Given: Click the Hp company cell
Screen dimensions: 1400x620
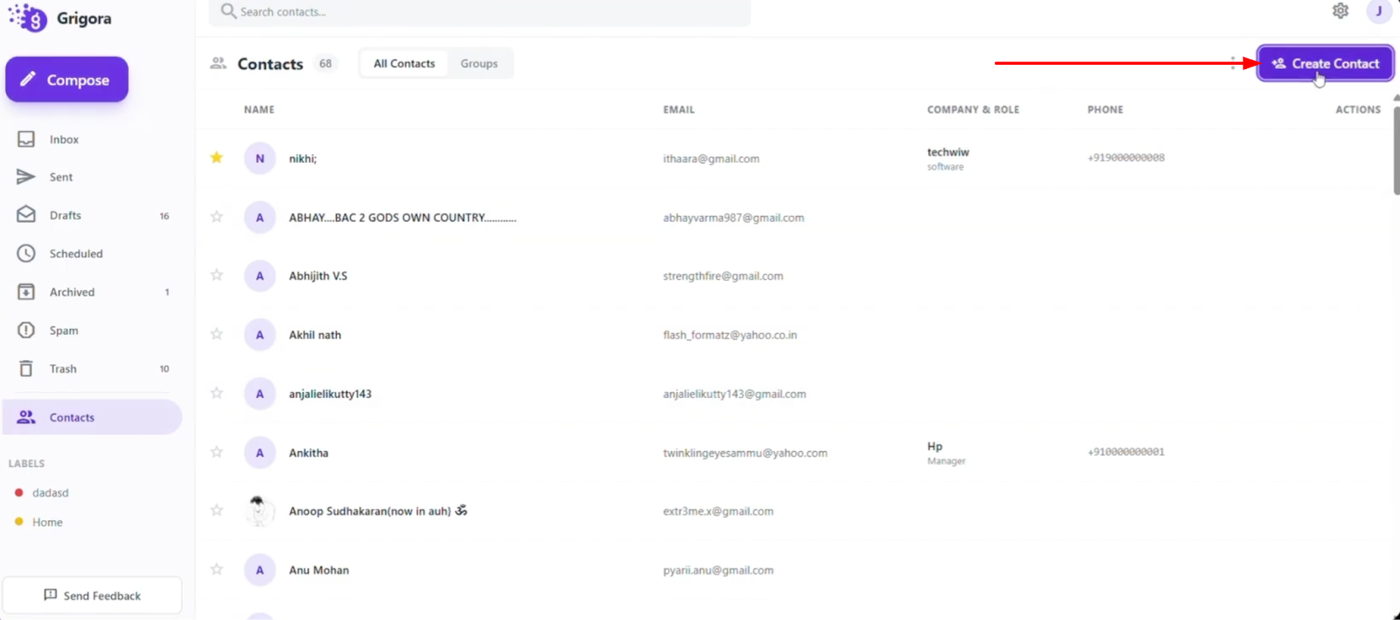Looking at the screenshot, I should 946,453.
